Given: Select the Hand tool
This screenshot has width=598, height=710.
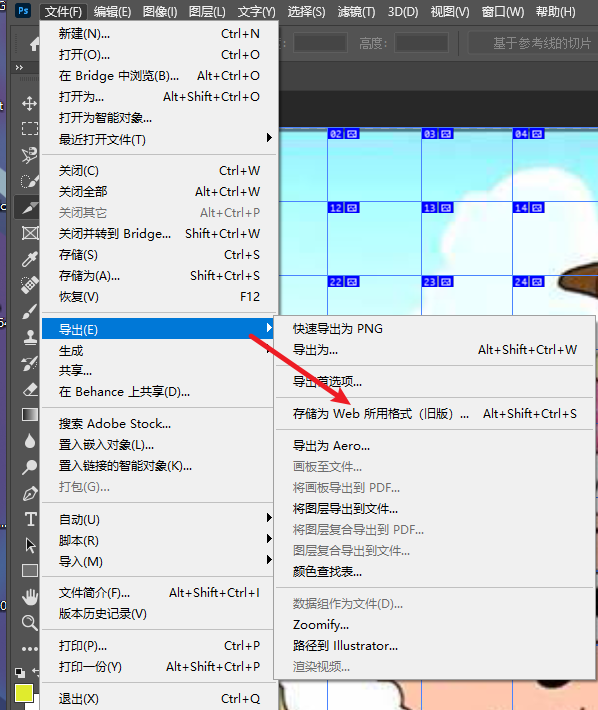Looking at the screenshot, I should 29,597.
